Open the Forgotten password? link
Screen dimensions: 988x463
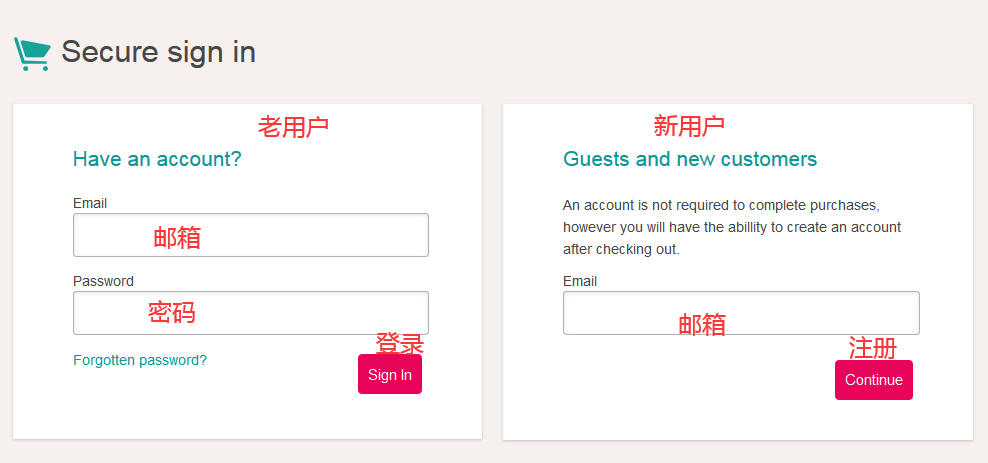[x=140, y=360]
